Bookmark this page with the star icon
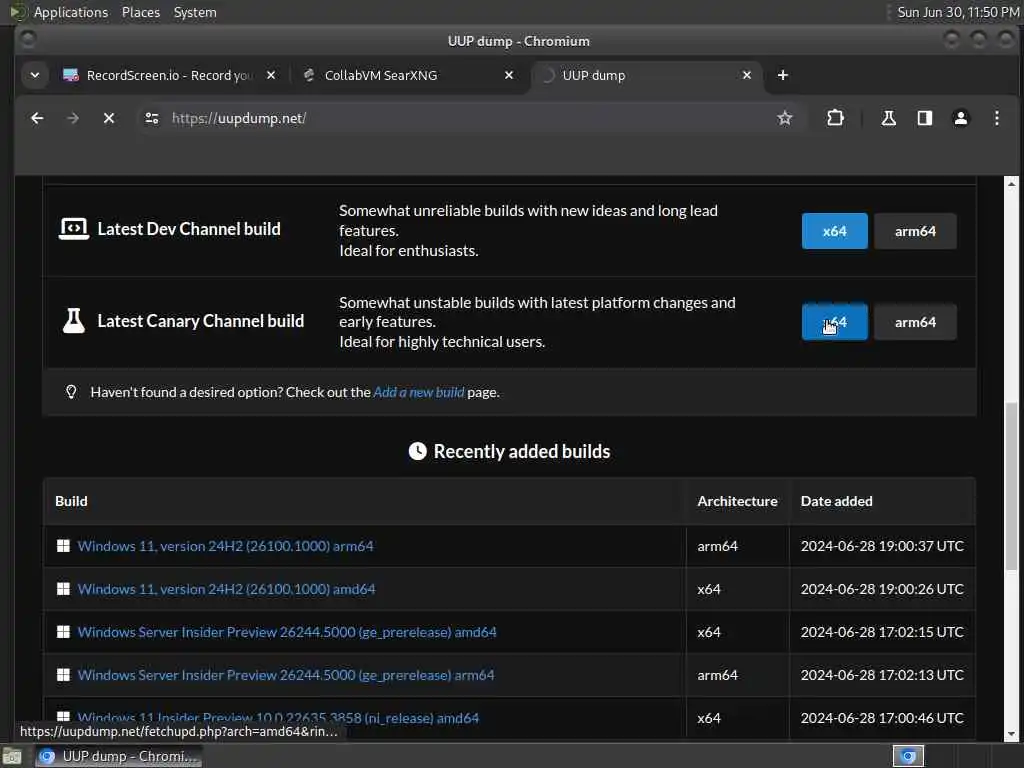The height and width of the screenshot is (768, 1024). tap(785, 118)
